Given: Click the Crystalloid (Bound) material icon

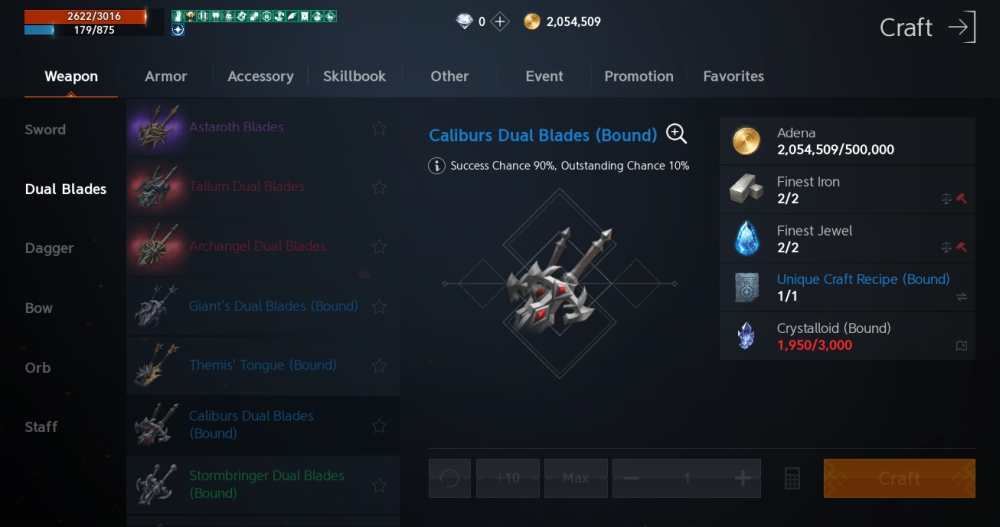Looking at the screenshot, I should click(746, 336).
